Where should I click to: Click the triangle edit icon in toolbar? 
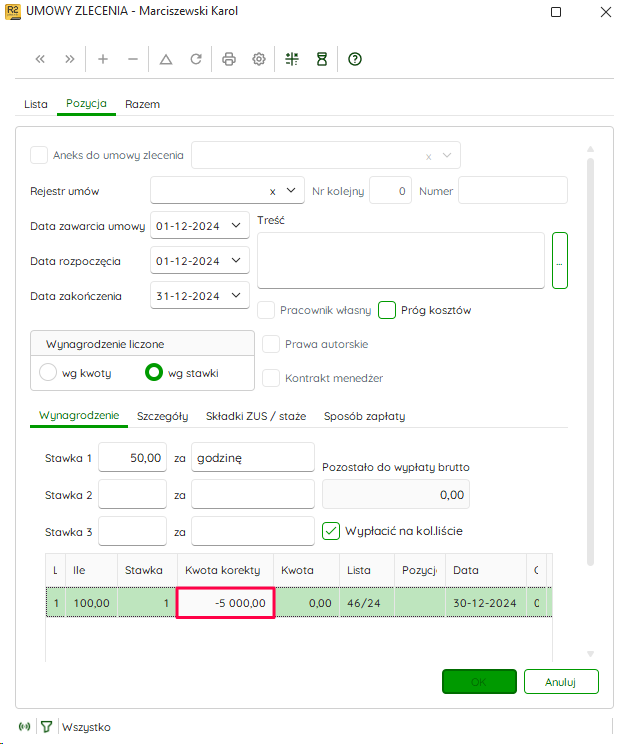pos(166,59)
